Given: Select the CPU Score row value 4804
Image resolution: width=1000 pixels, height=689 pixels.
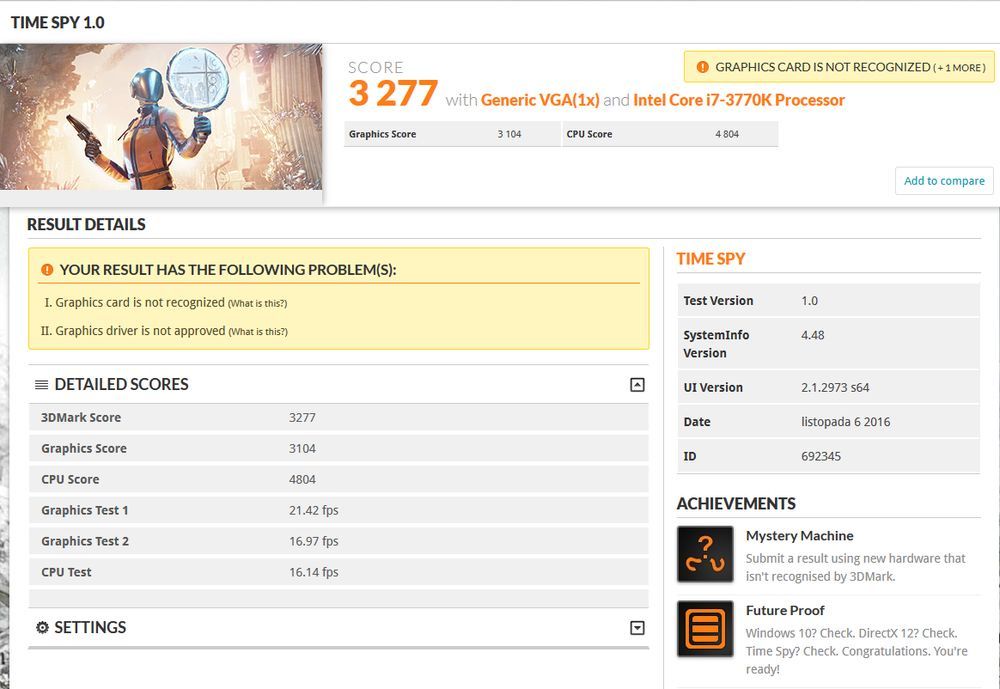Looking at the screenshot, I should point(302,480).
